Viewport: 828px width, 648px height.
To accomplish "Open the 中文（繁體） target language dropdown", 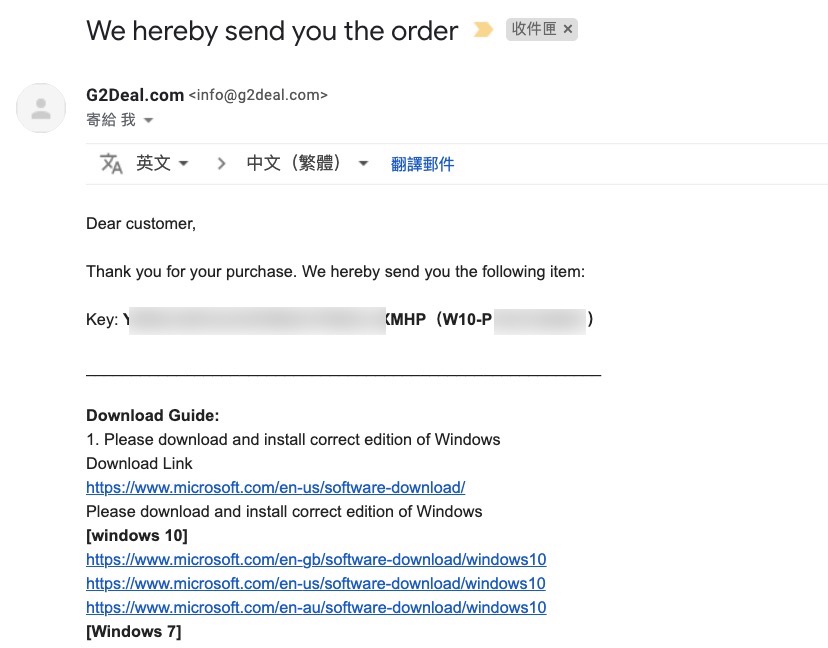I will click(x=307, y=164).
